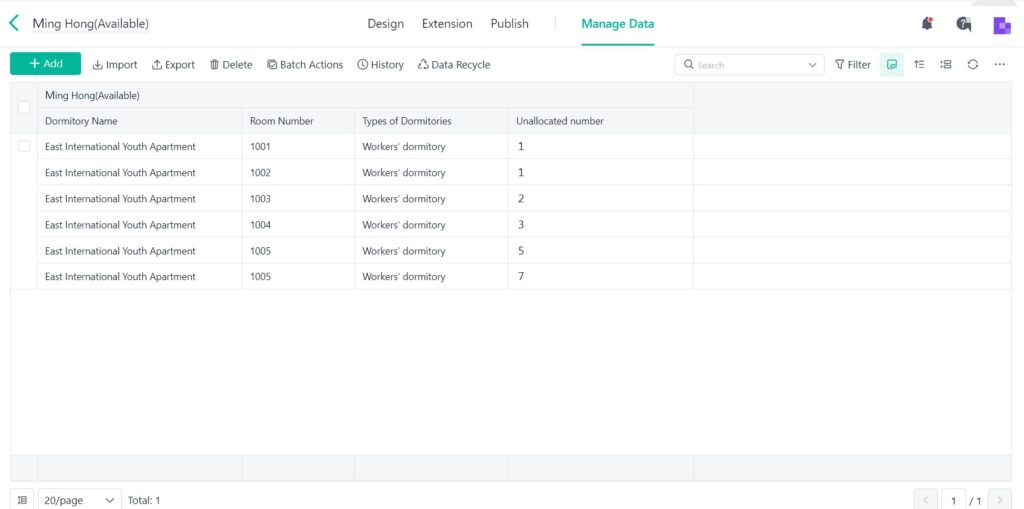Toggle the highlighted comment view icon
This screenshot has width=1024, height=509.
click(891, 65)
